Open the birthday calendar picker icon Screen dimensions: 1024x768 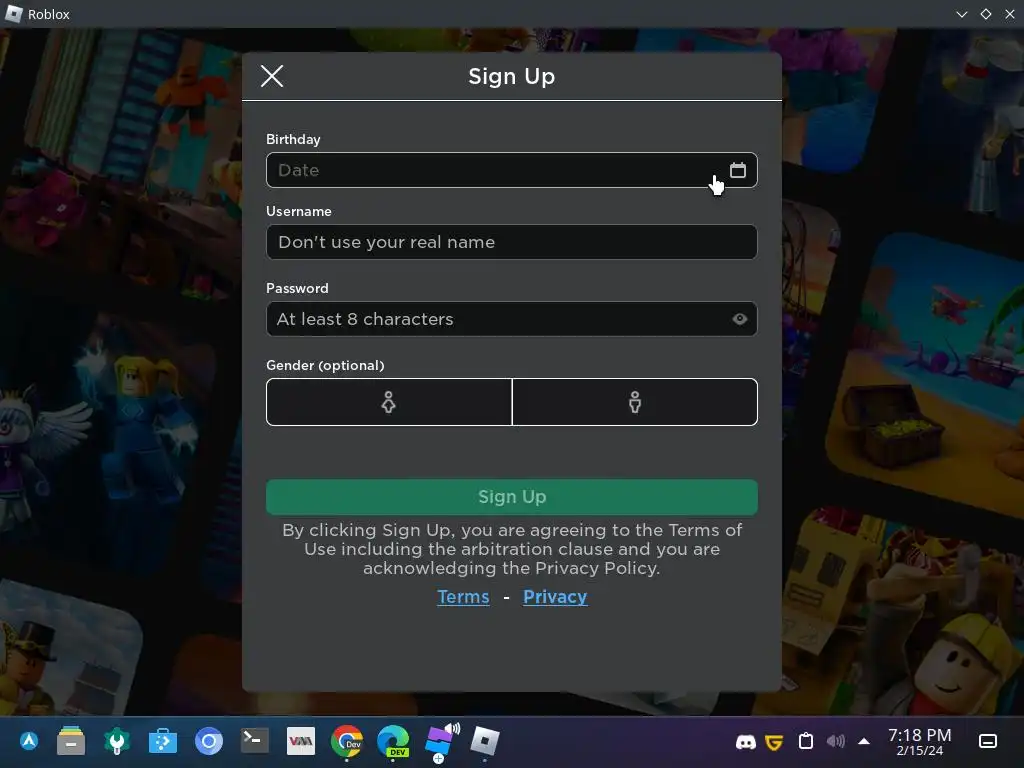point(737,170)
